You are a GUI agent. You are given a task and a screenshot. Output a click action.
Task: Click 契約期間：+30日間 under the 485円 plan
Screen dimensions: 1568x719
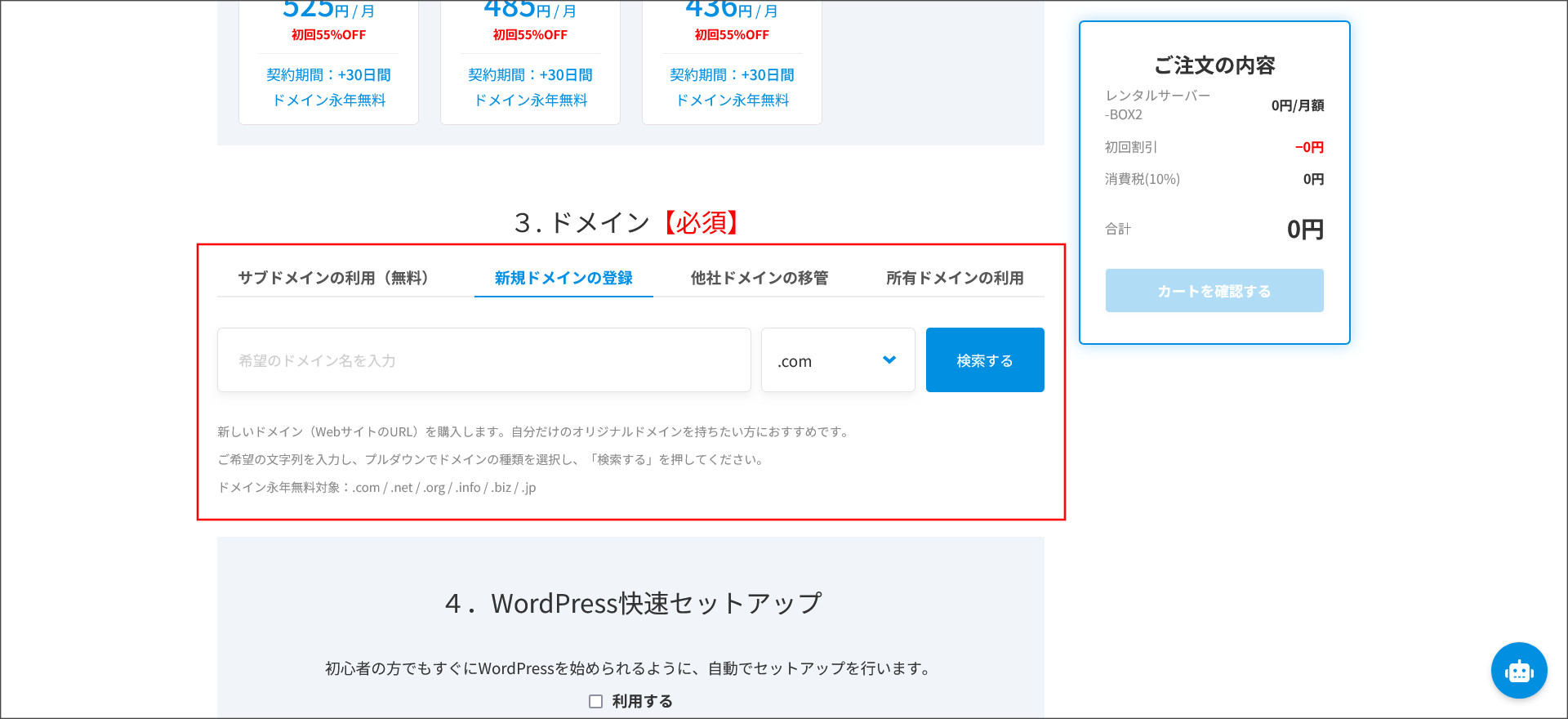[530, 75]
